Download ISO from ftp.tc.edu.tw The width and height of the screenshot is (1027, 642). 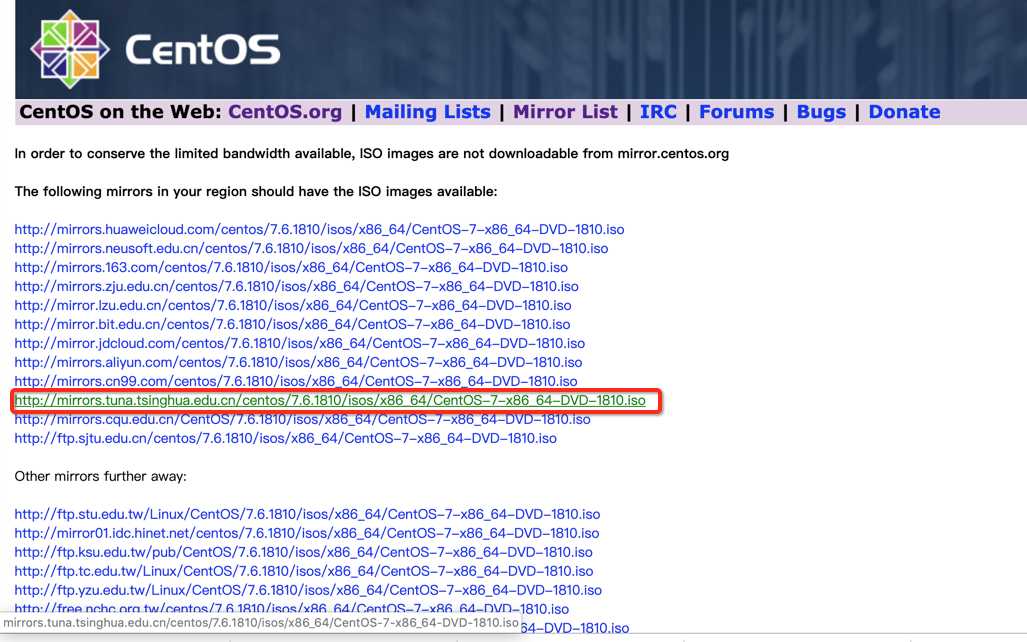[304, 571]
